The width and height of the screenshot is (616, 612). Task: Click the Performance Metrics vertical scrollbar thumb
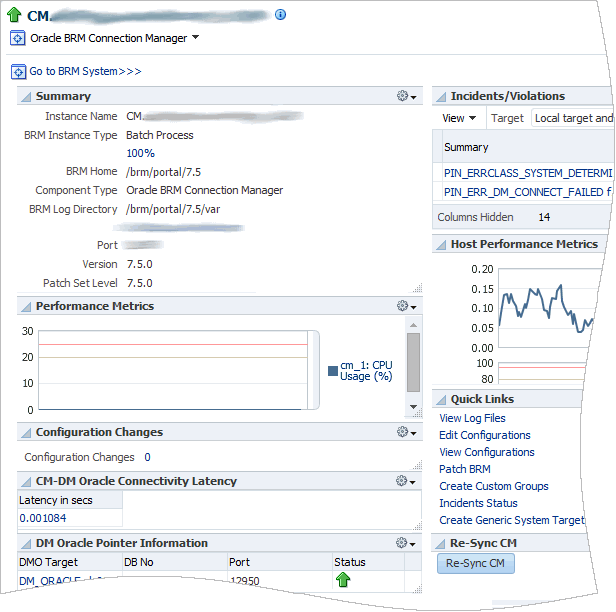click(x=413, y=363)
